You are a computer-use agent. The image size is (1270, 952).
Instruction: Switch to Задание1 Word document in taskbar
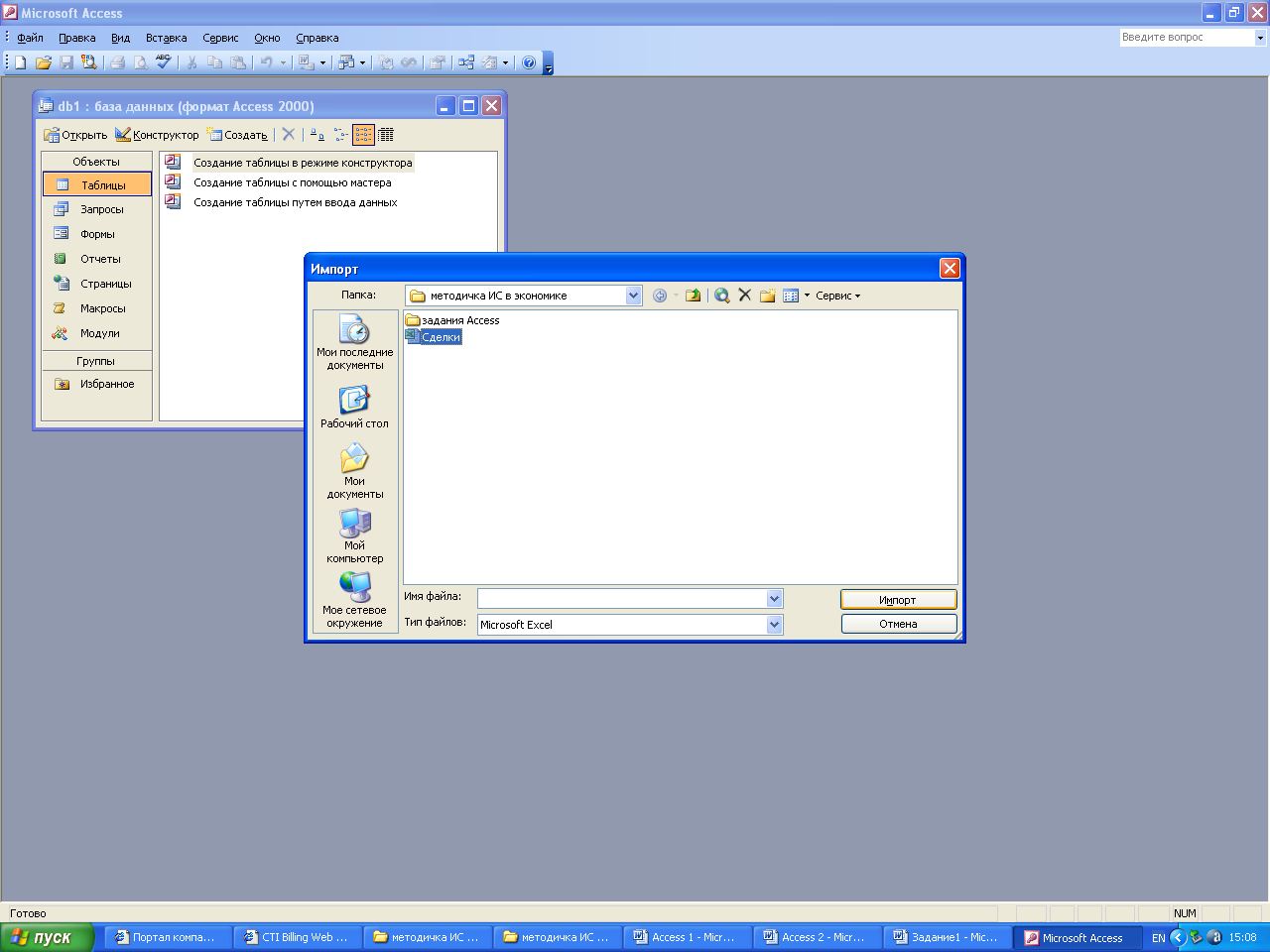(x=947, y=937)
